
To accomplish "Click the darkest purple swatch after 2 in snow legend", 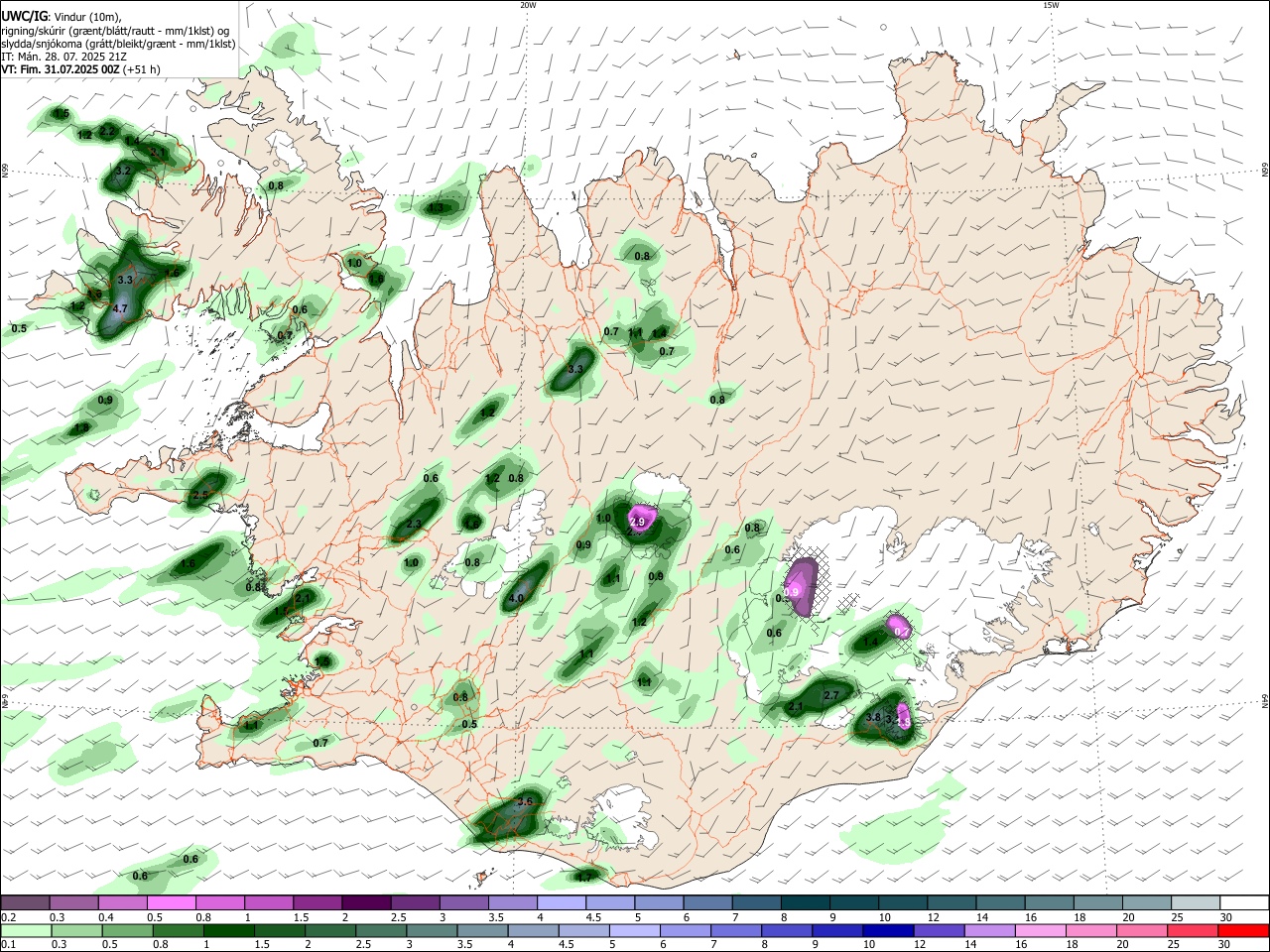I will [x=366, y=903].
